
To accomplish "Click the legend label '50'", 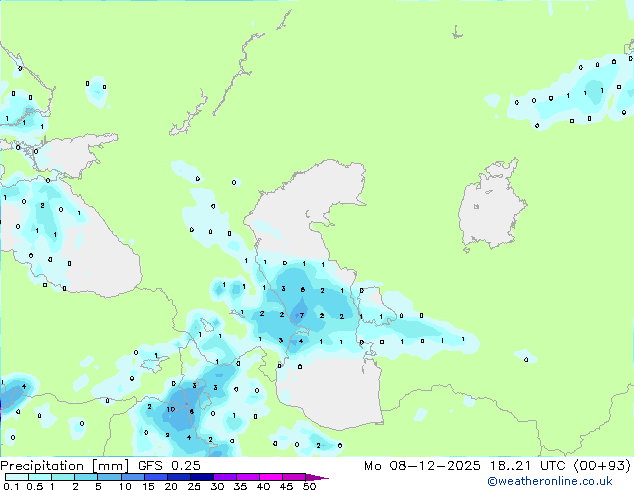I will pos(309,486).
